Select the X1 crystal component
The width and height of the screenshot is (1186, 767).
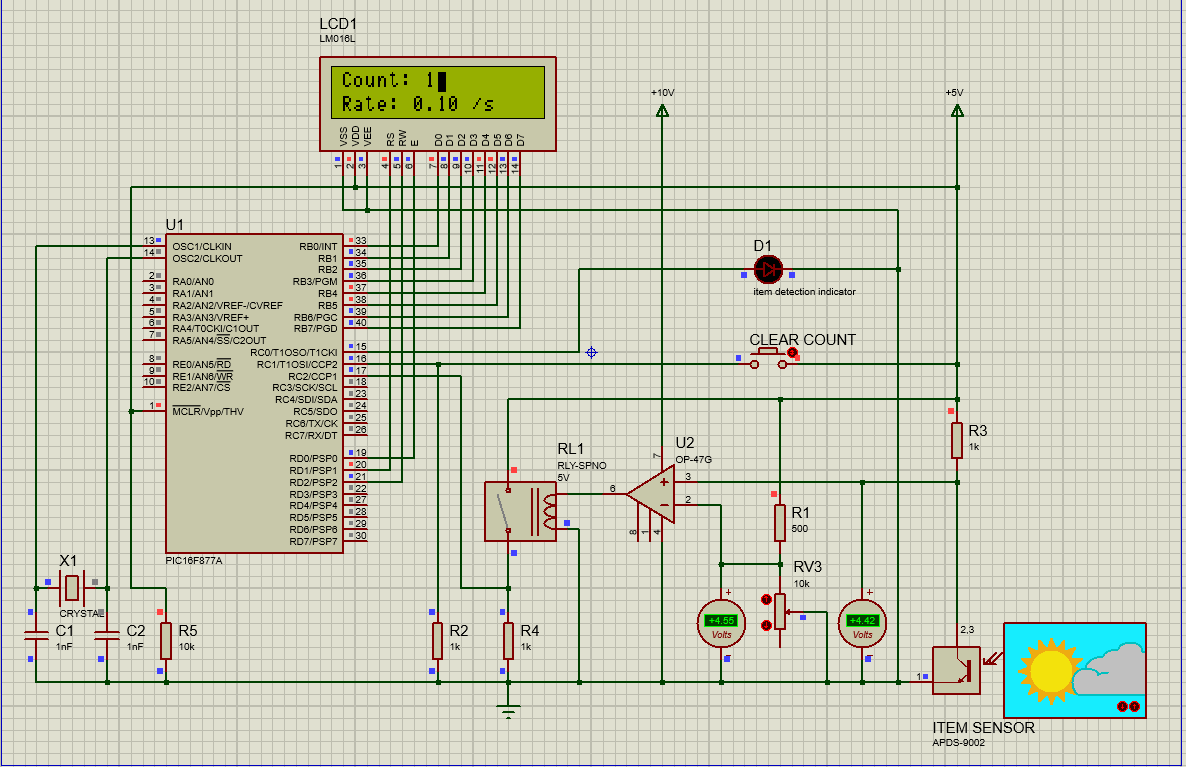pos(71,588)
